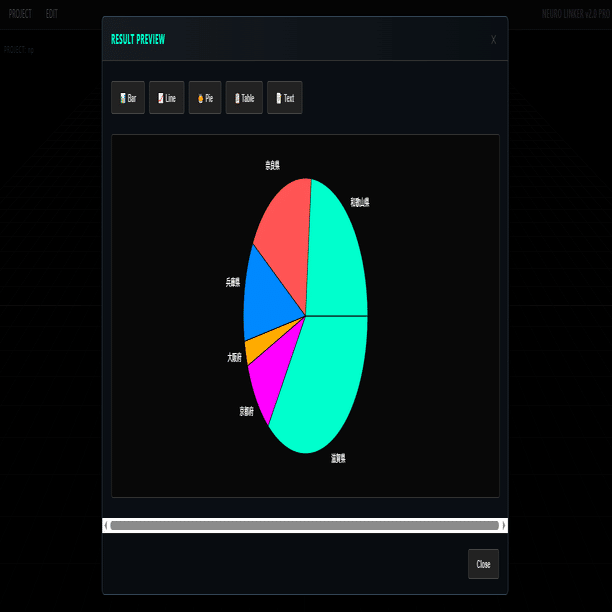Switch result preview to Bar chart
The image size is (612, 612).
(128, 98)
